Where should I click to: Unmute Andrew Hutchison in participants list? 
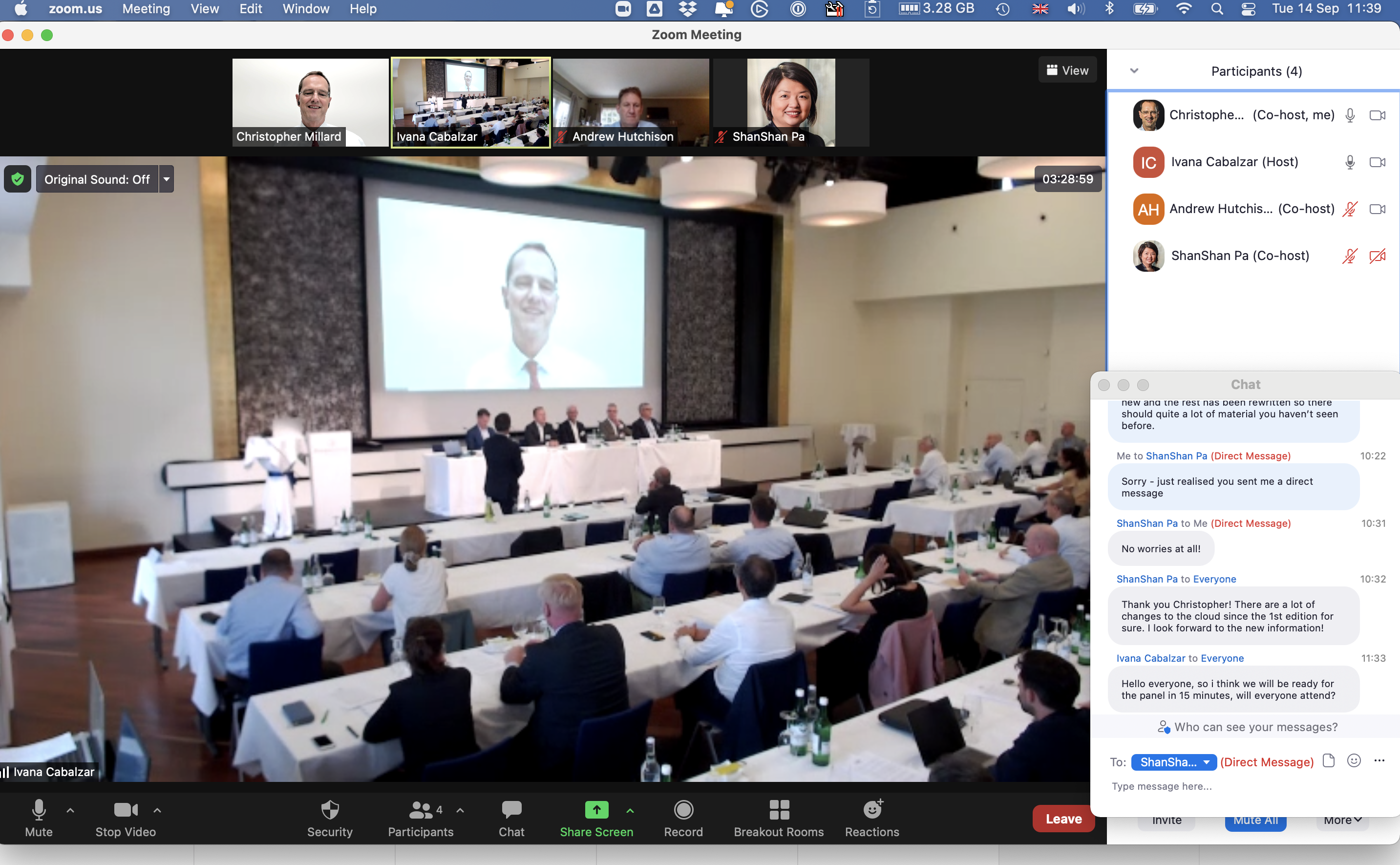pyautogui.click(x=1349, y=209)
